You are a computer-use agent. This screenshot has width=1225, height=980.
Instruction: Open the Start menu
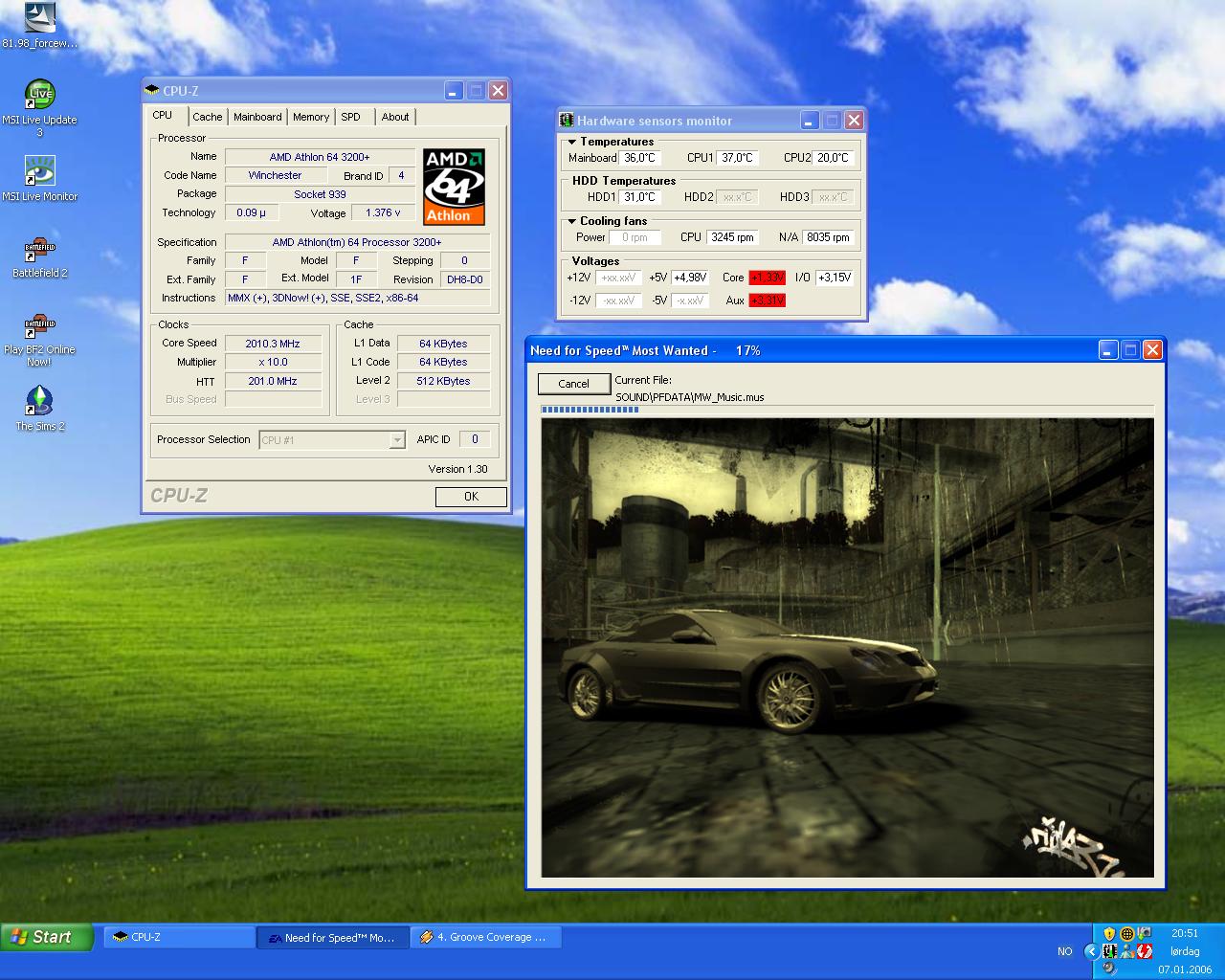pos(46,937)
